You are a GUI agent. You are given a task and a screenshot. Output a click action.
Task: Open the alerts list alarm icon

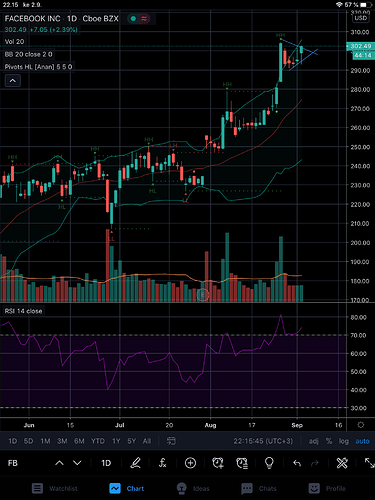242,463
